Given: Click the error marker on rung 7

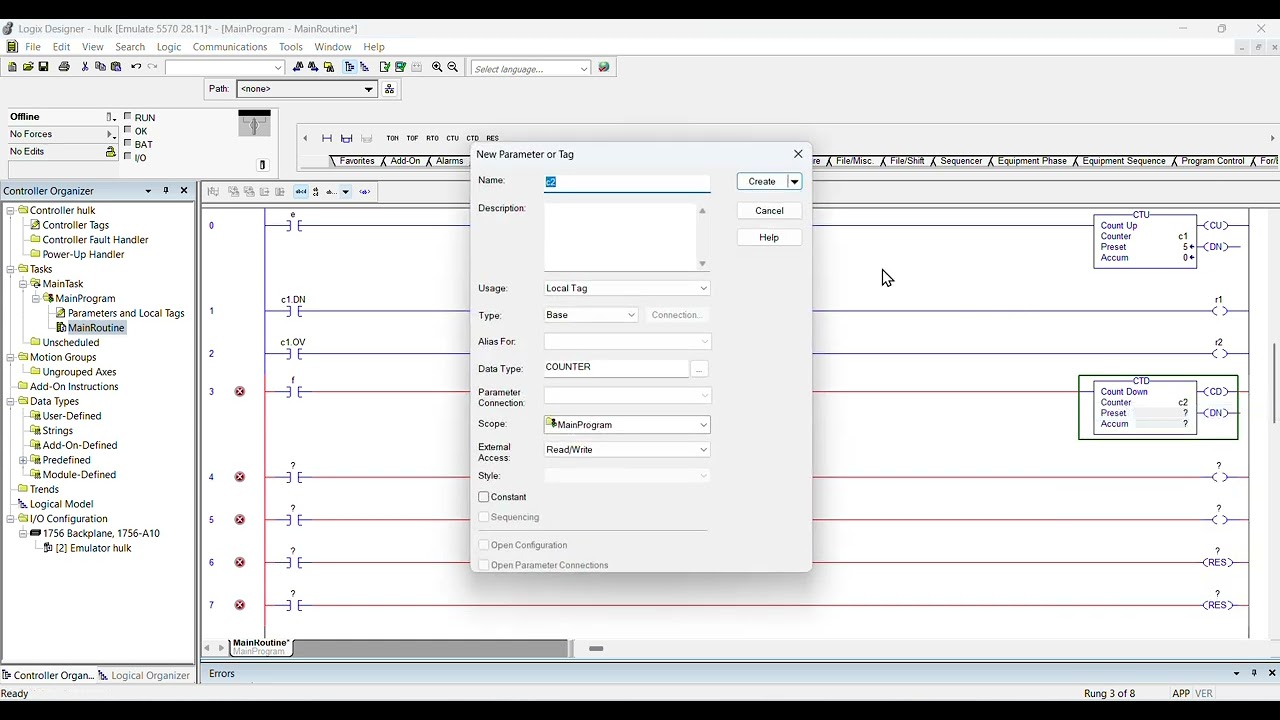Looking at the screenshot, I should pyautogui.click(x=240, y=605).
